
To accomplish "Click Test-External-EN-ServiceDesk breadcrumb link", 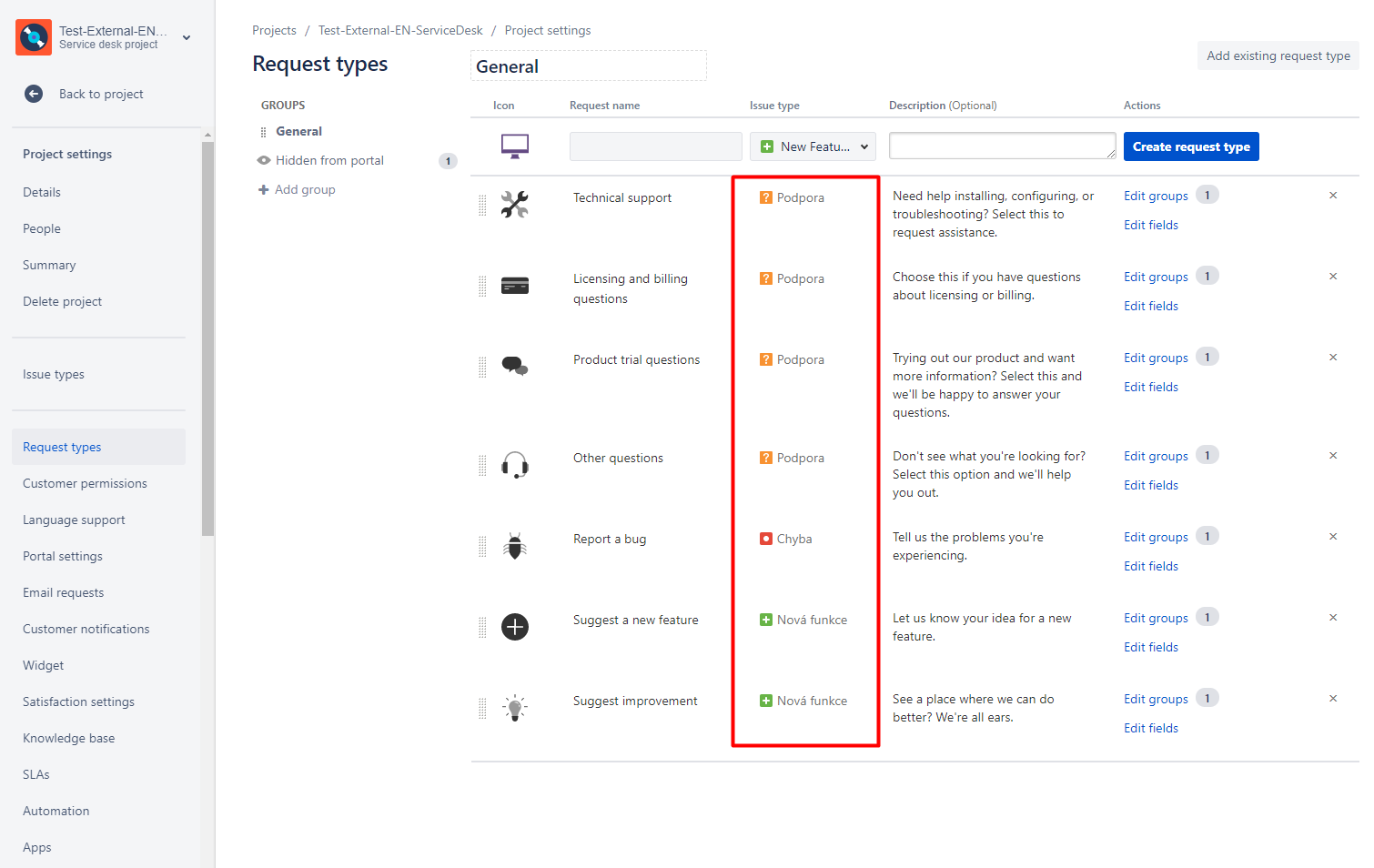I will pyautogui.click(x=400, y=30).
